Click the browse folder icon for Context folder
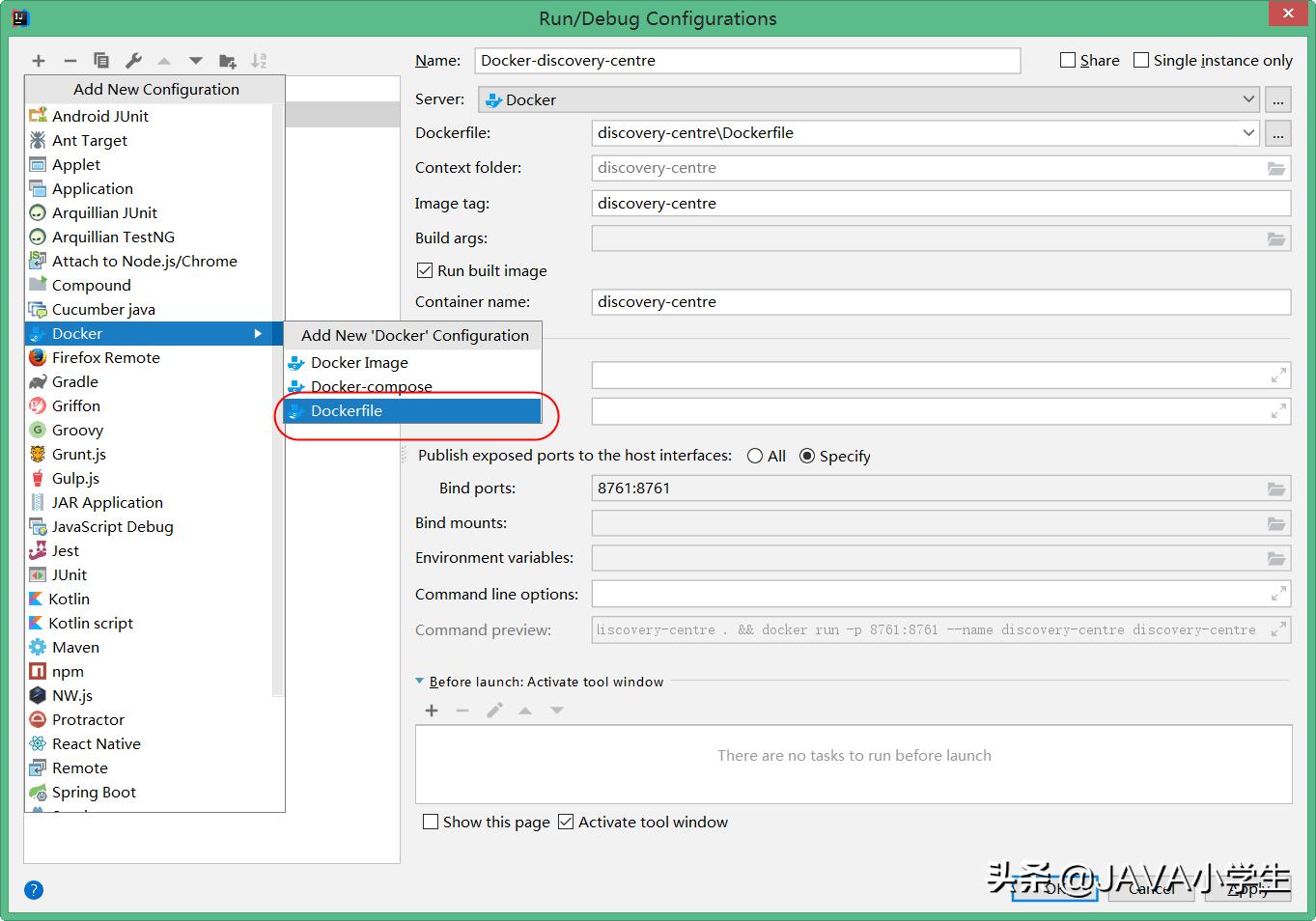The width and height of the screenshot is (1316, 921). (x=1276, y=168)
